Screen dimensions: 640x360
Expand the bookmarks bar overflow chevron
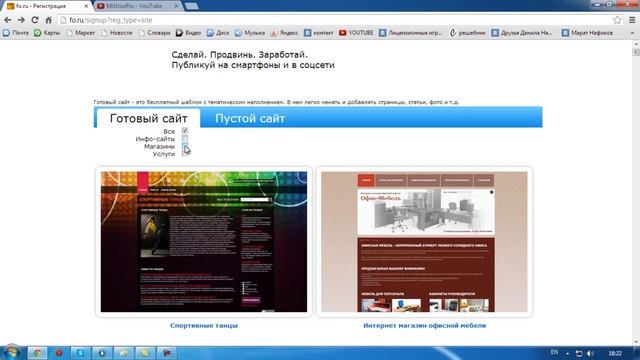pyautogui.click(x=632, y=33)
